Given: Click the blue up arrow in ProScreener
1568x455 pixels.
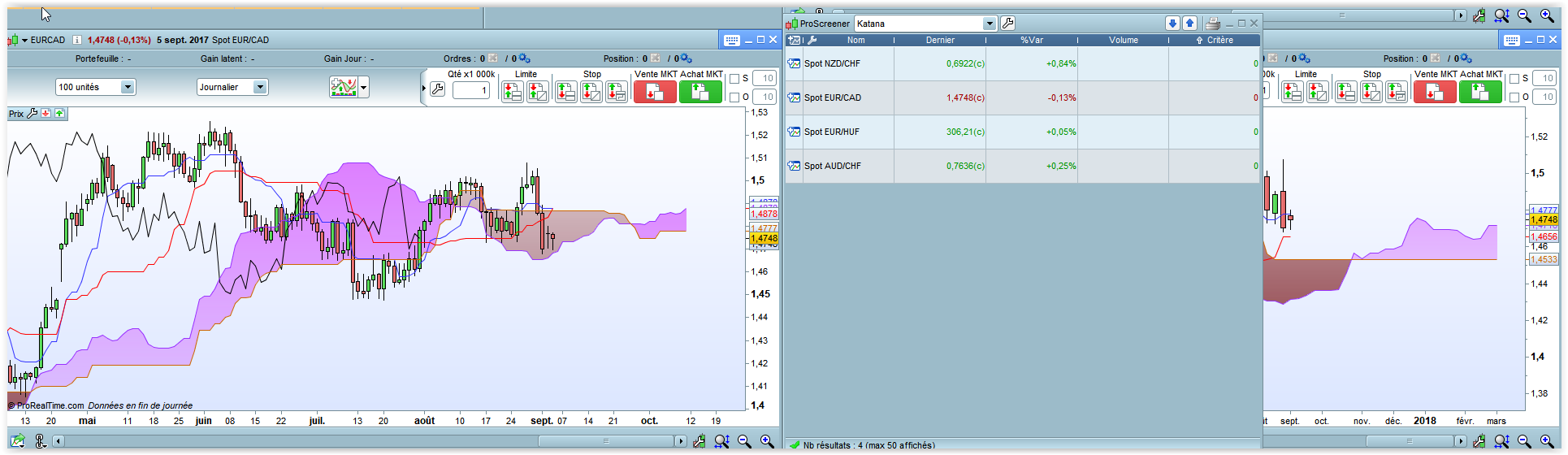Looking at the screenshot, I should point(1189,24).
